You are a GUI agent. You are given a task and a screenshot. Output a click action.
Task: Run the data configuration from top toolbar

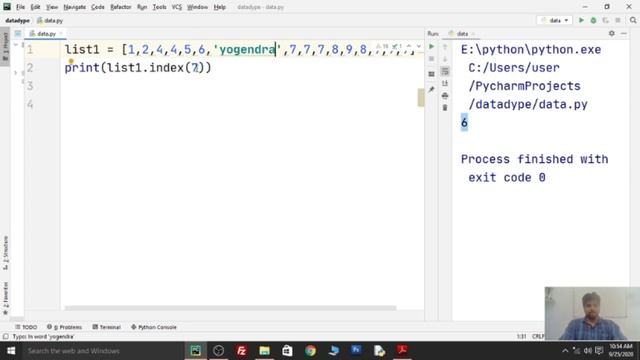pos(581,20)
